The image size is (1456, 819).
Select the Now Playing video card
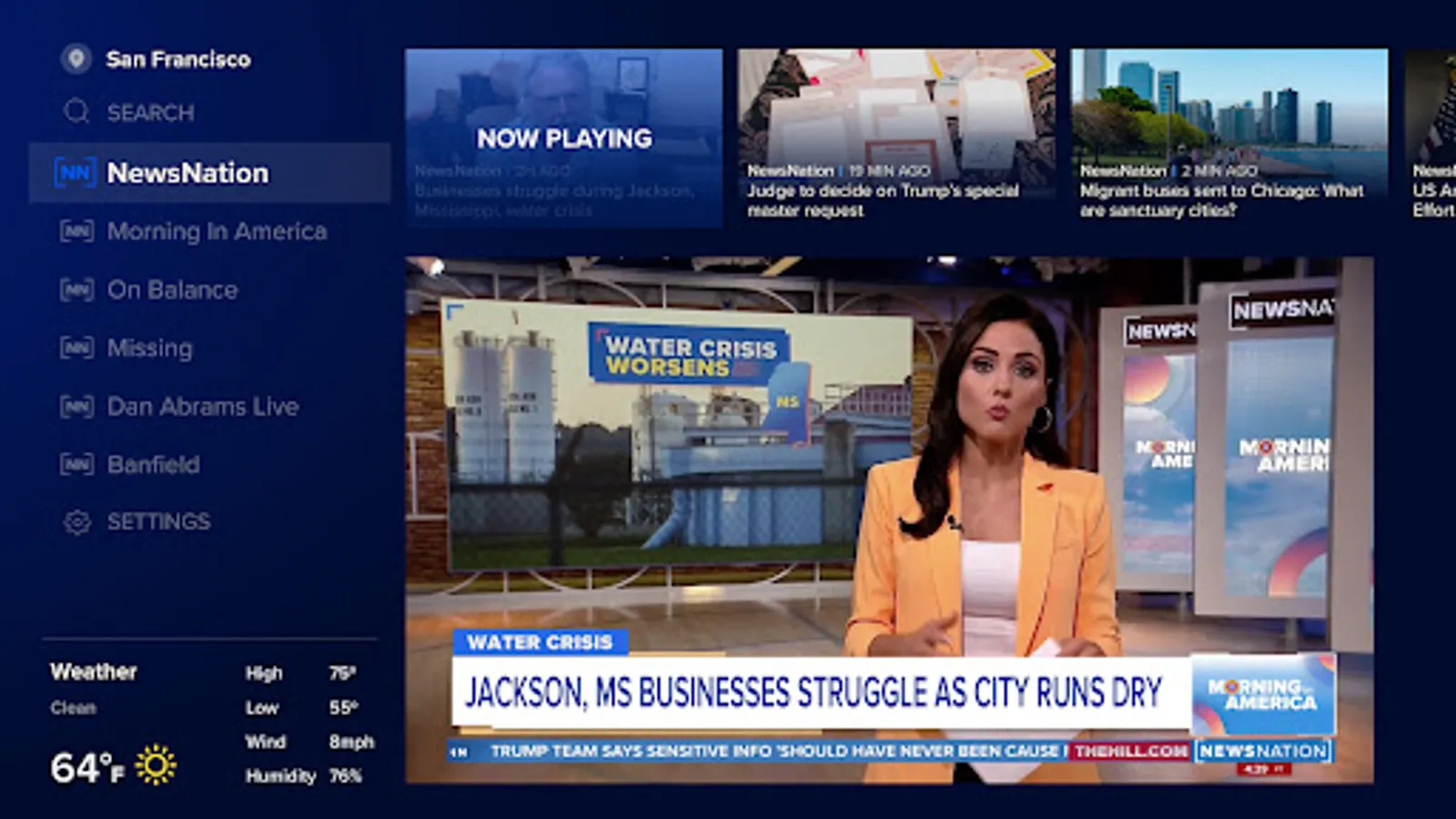tap(564, 137)
